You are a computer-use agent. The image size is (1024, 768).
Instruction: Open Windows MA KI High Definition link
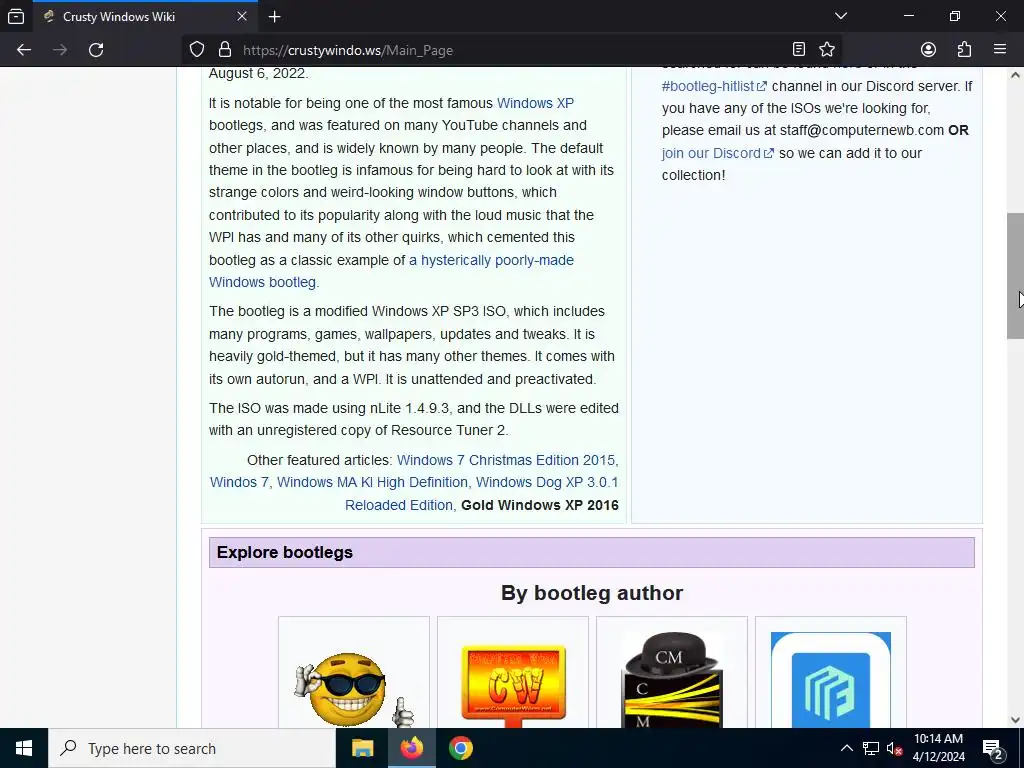coord(372,482)
